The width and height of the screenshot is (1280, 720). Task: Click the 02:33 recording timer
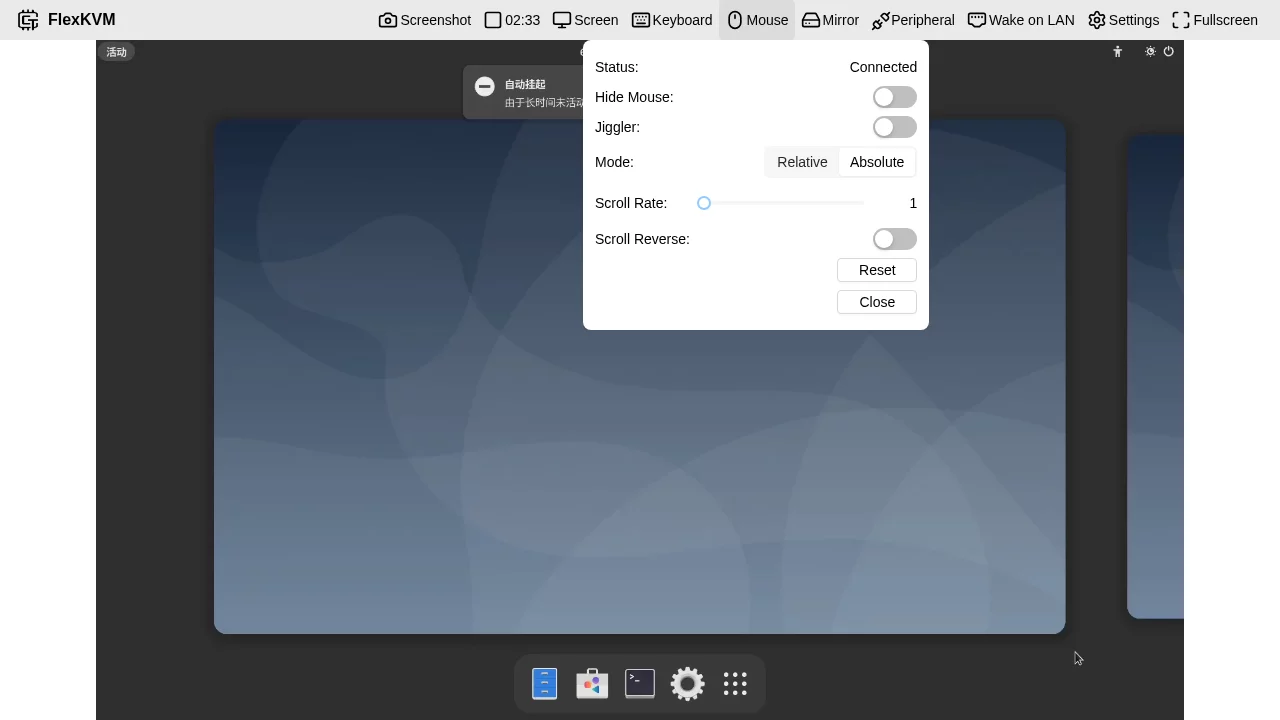pos(512,20)
